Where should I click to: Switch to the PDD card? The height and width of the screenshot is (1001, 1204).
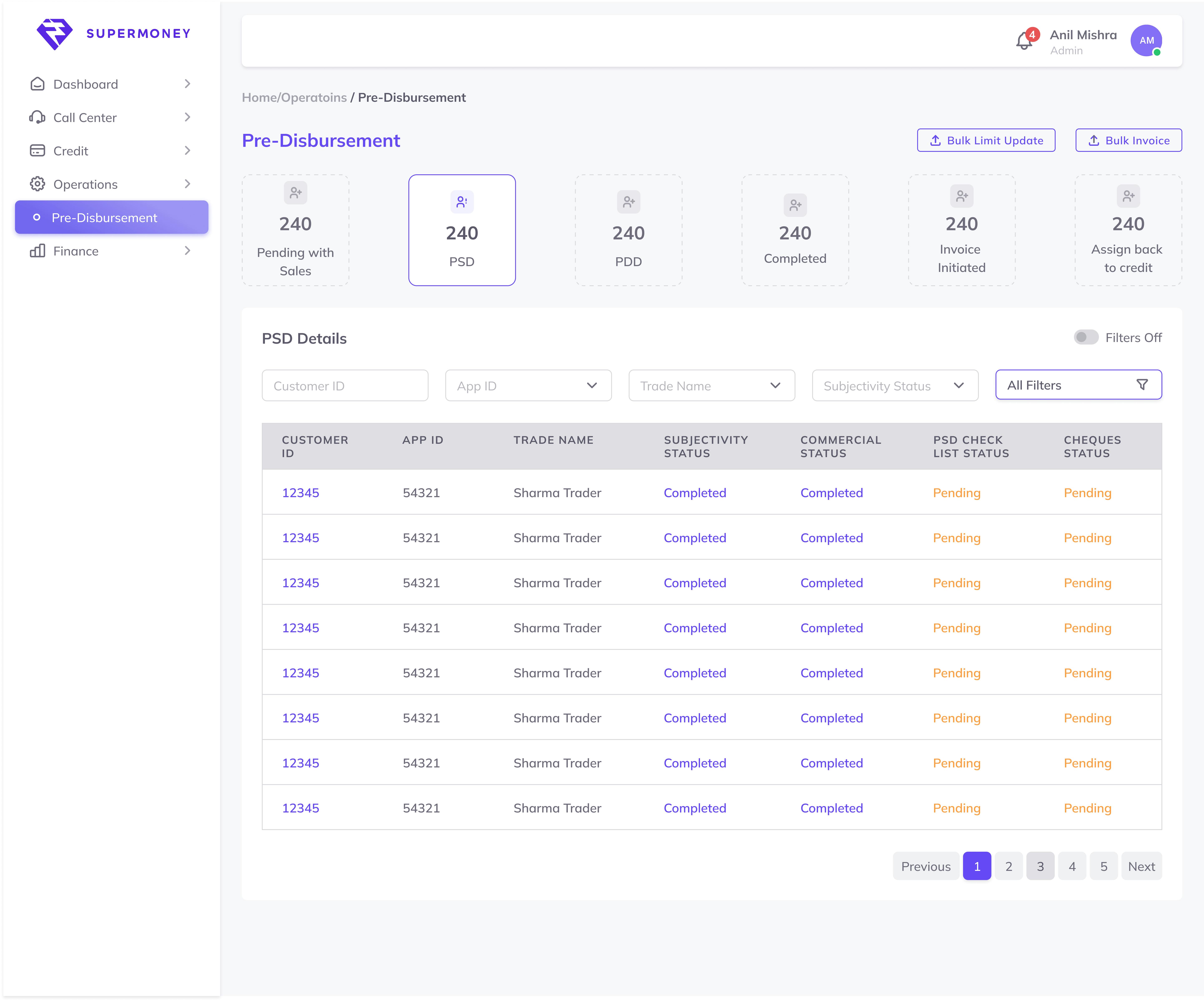click(x=628, y=230)
